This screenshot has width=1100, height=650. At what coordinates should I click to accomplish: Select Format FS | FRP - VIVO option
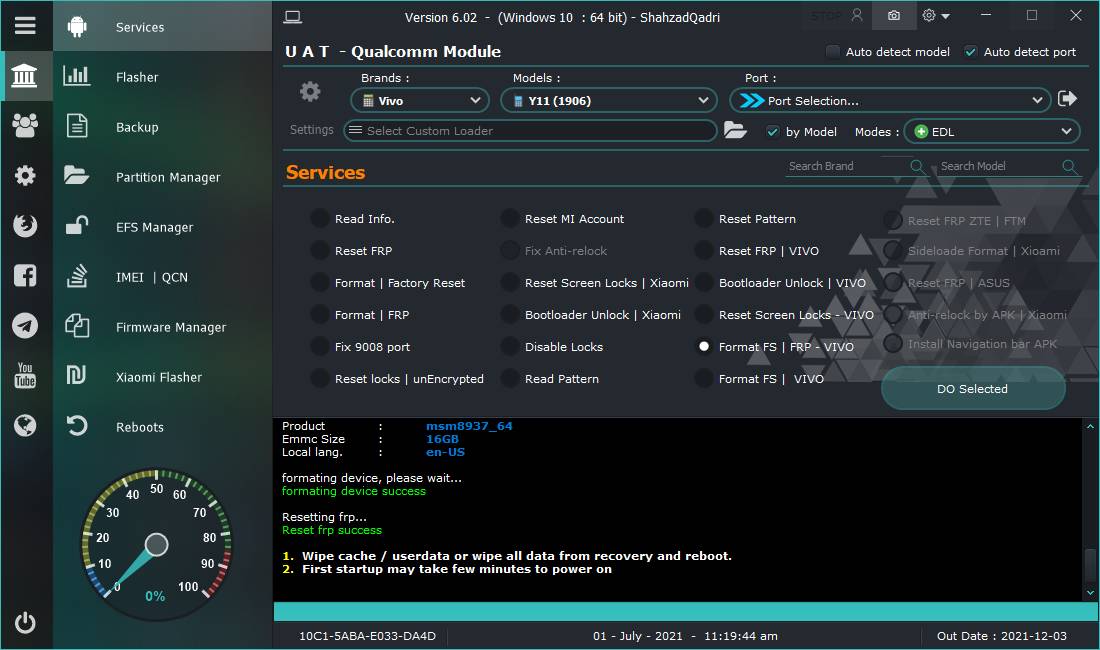pyautogui.click(x=704, y=346)
